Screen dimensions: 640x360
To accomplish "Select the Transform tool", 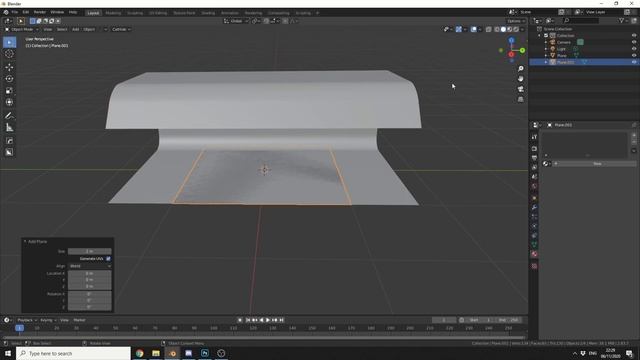I will (9, 102).
